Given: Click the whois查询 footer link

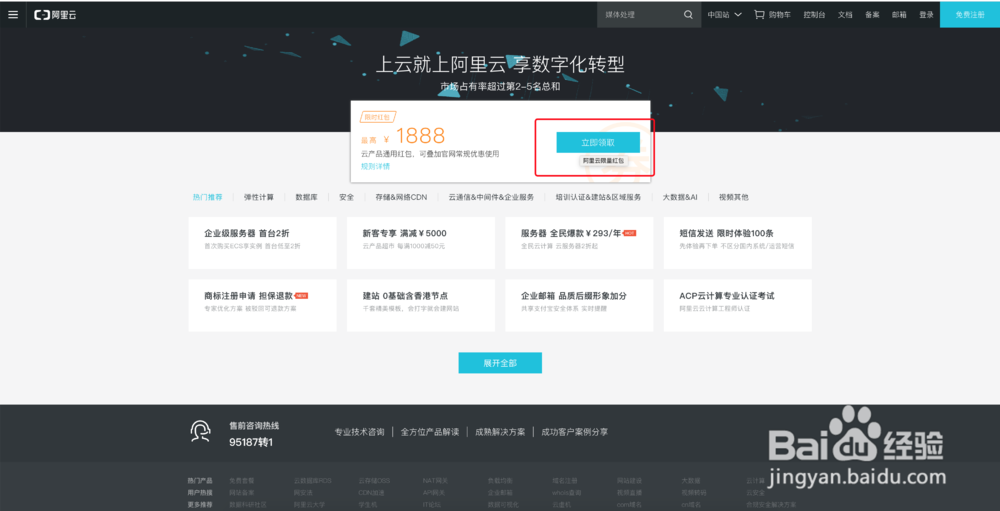Looking at the screenshot, I should tap(567, 492).
